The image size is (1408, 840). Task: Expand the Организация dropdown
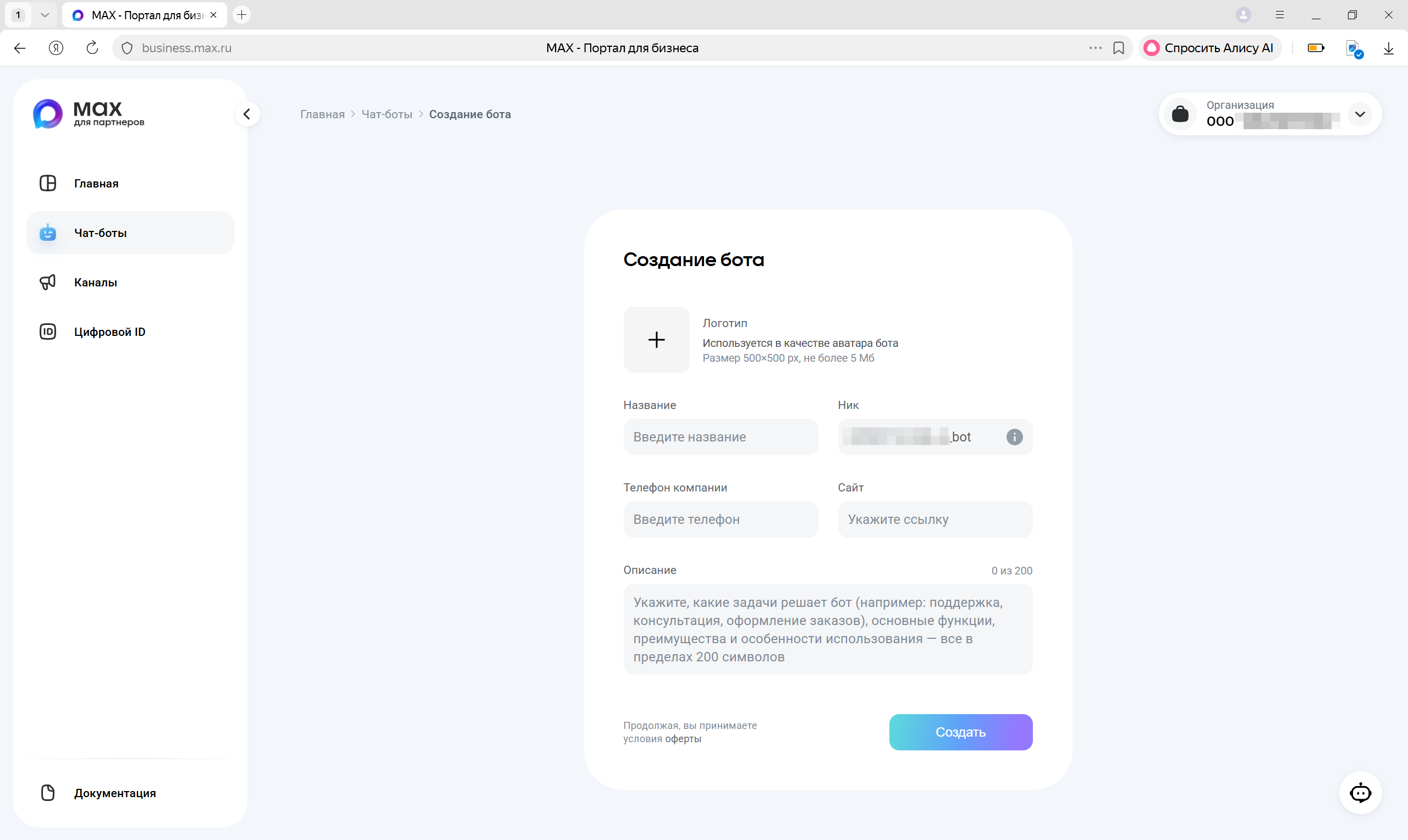[1359, 114]
